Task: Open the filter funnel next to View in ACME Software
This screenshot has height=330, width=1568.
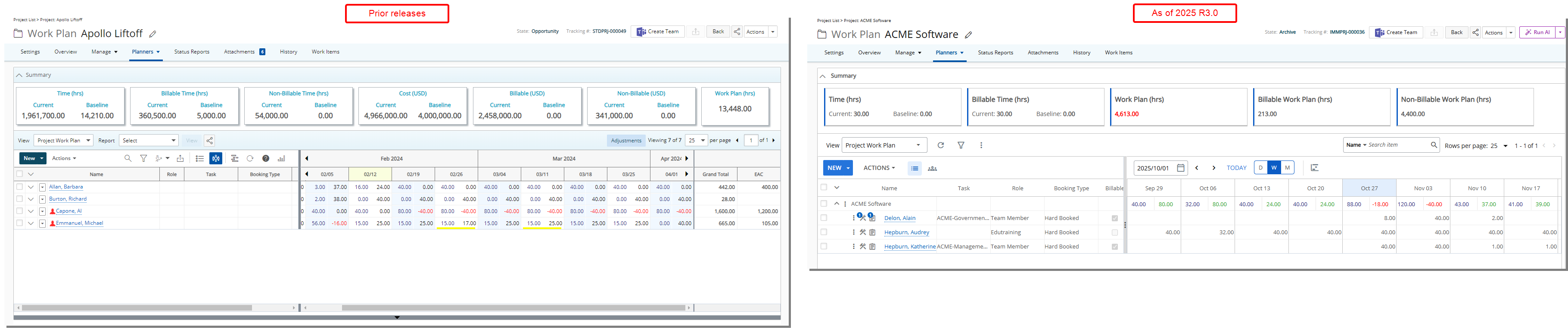Action: [961, 145]
